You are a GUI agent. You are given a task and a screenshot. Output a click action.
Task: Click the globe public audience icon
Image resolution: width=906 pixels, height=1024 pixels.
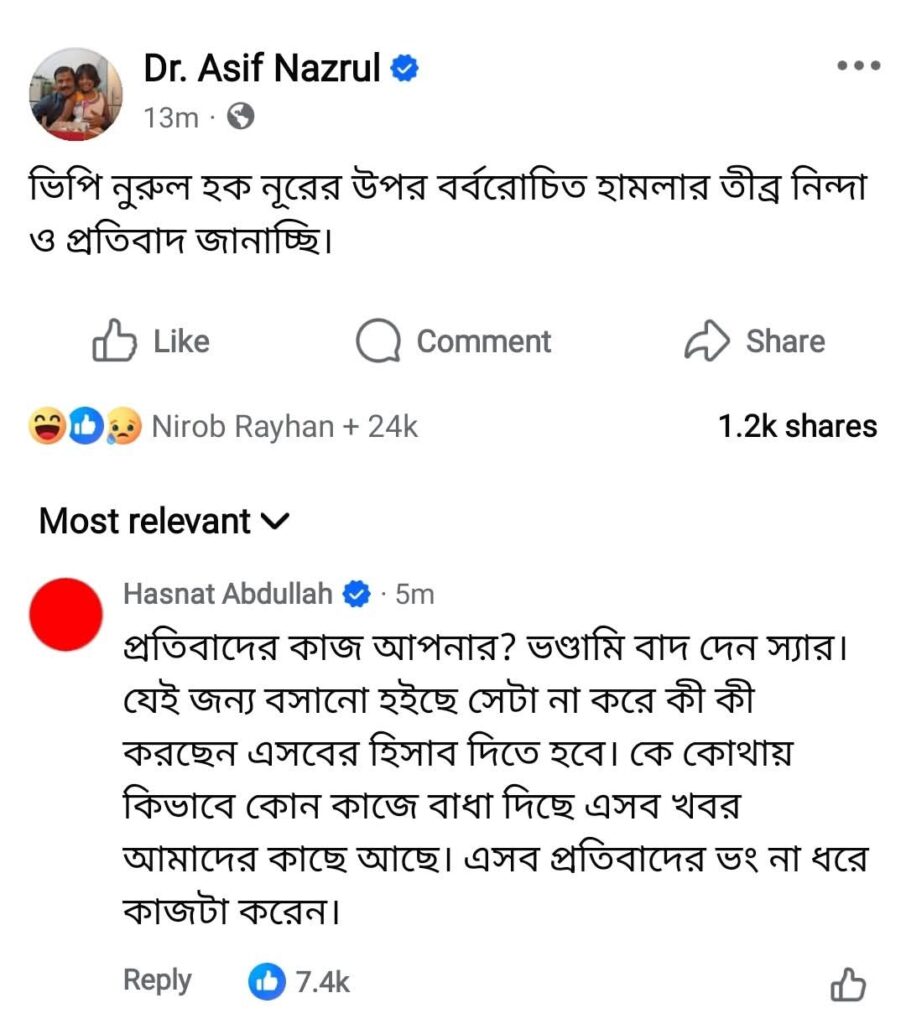tap(241, 117)
